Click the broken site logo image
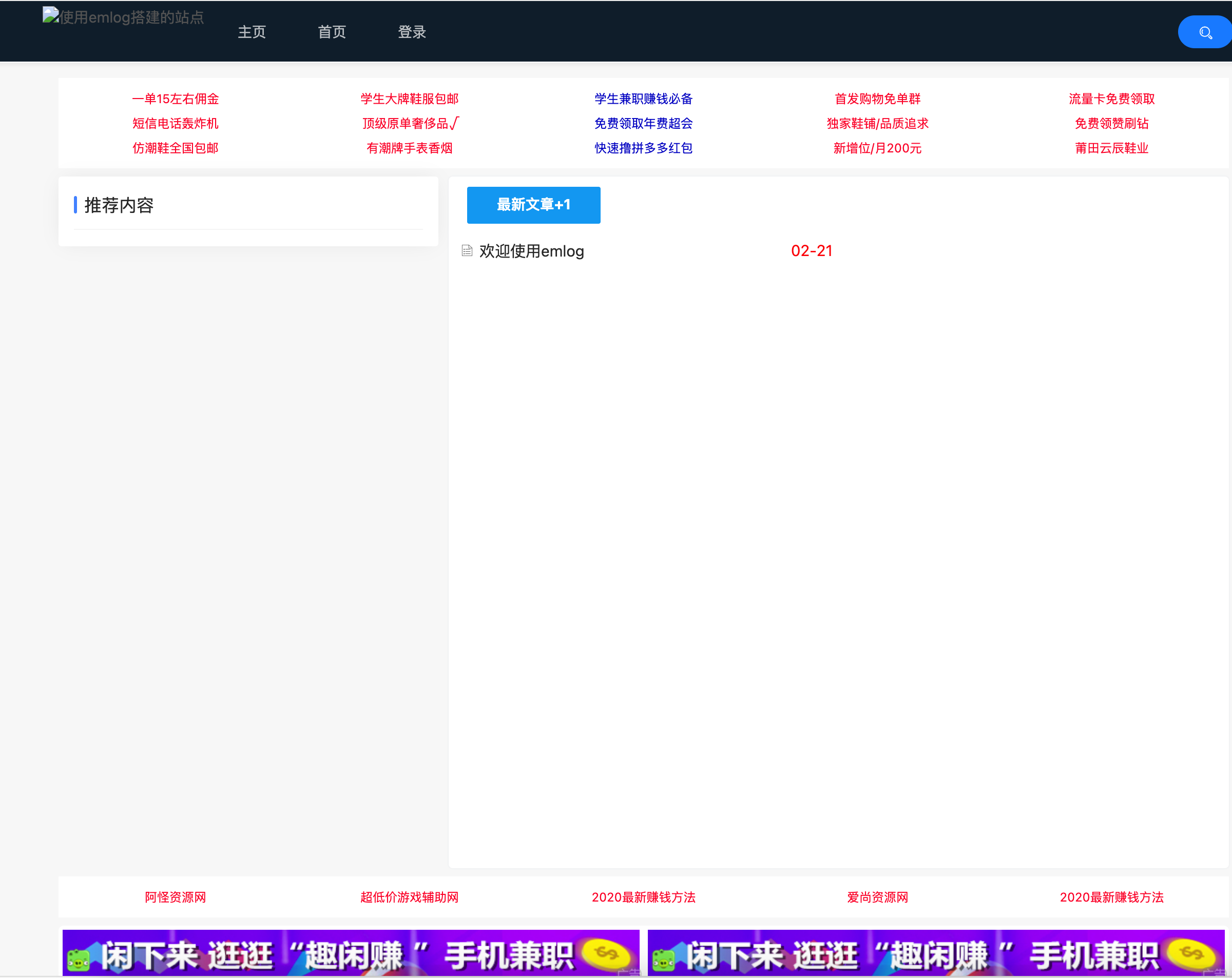Viewport: 1232px width, 978px height. [x=51, y=15]
